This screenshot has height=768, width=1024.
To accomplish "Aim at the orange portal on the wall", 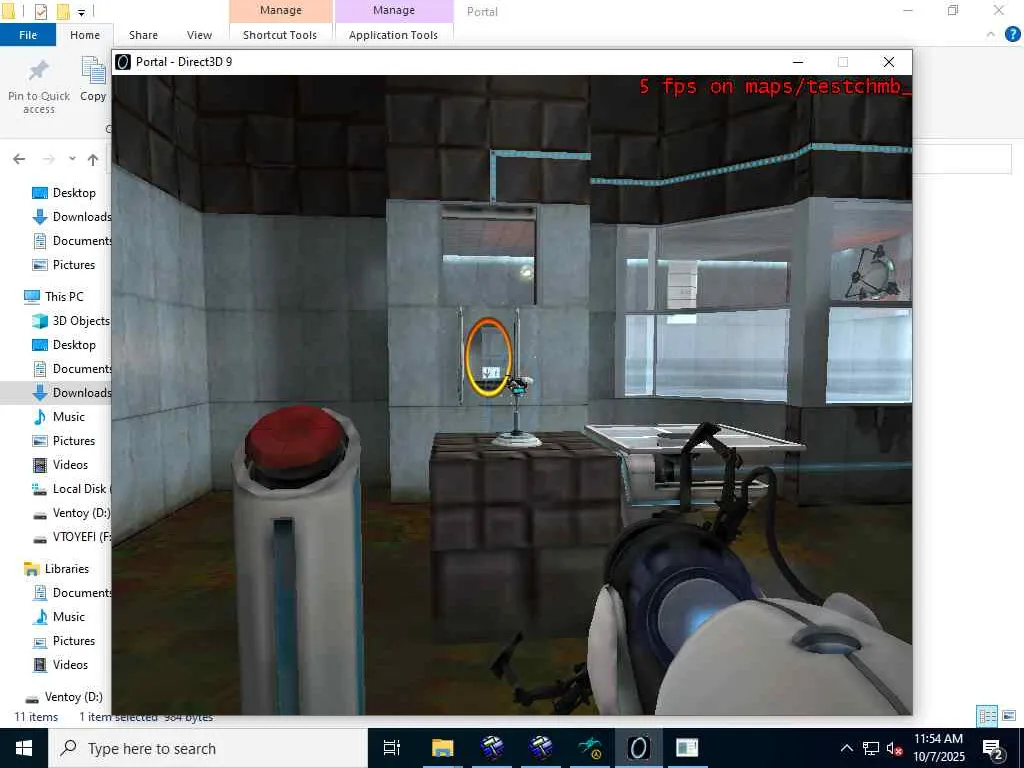I will (x=488, y=357).
